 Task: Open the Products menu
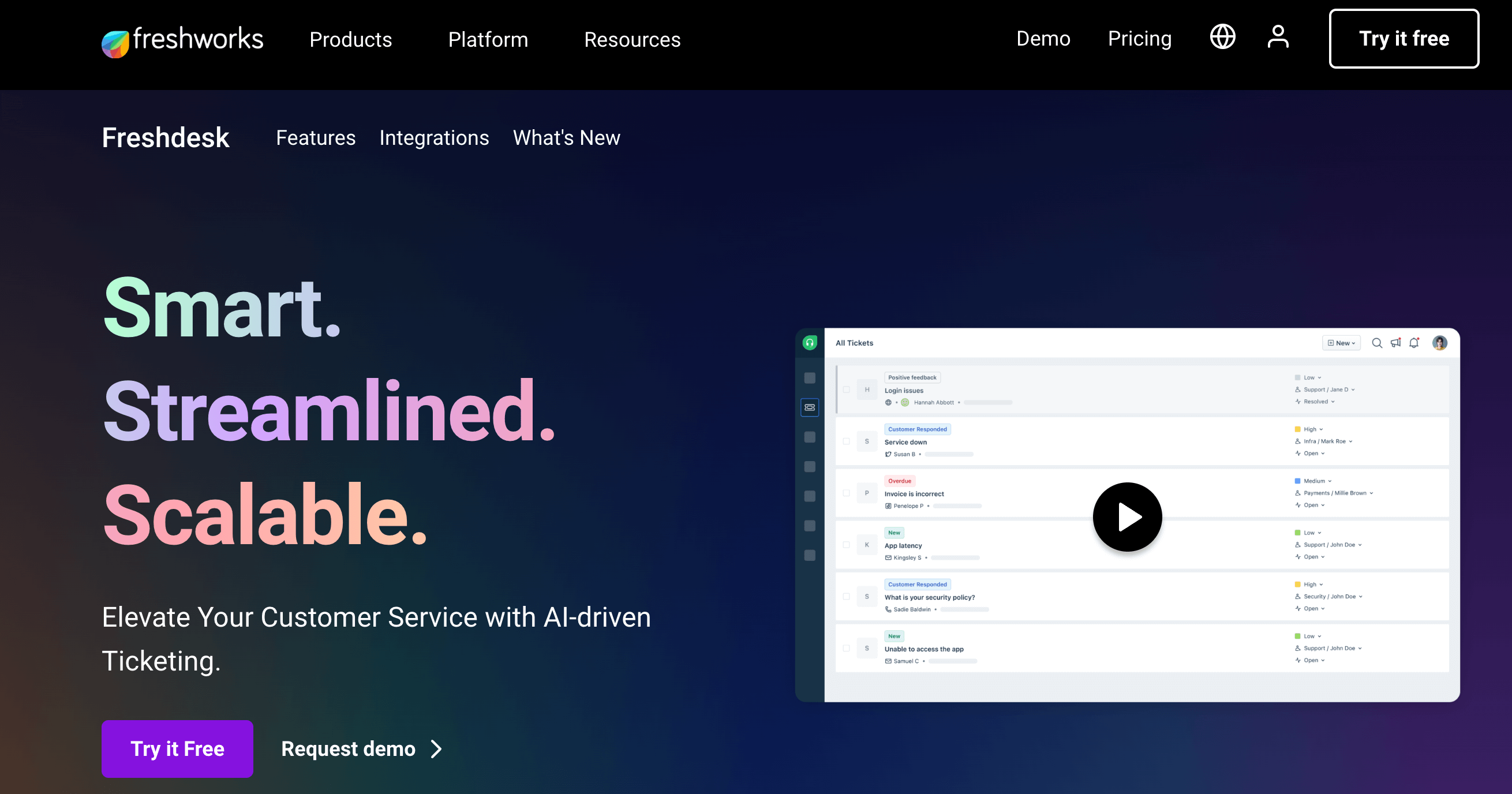point(350,39)
